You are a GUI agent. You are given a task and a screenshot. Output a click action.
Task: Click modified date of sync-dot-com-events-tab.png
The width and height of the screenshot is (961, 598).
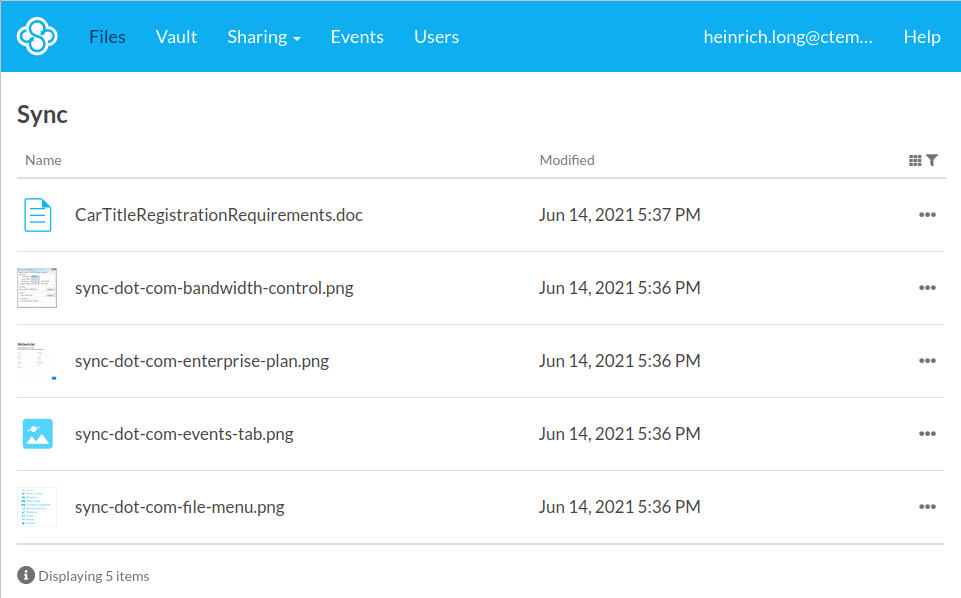coord(620,434)
